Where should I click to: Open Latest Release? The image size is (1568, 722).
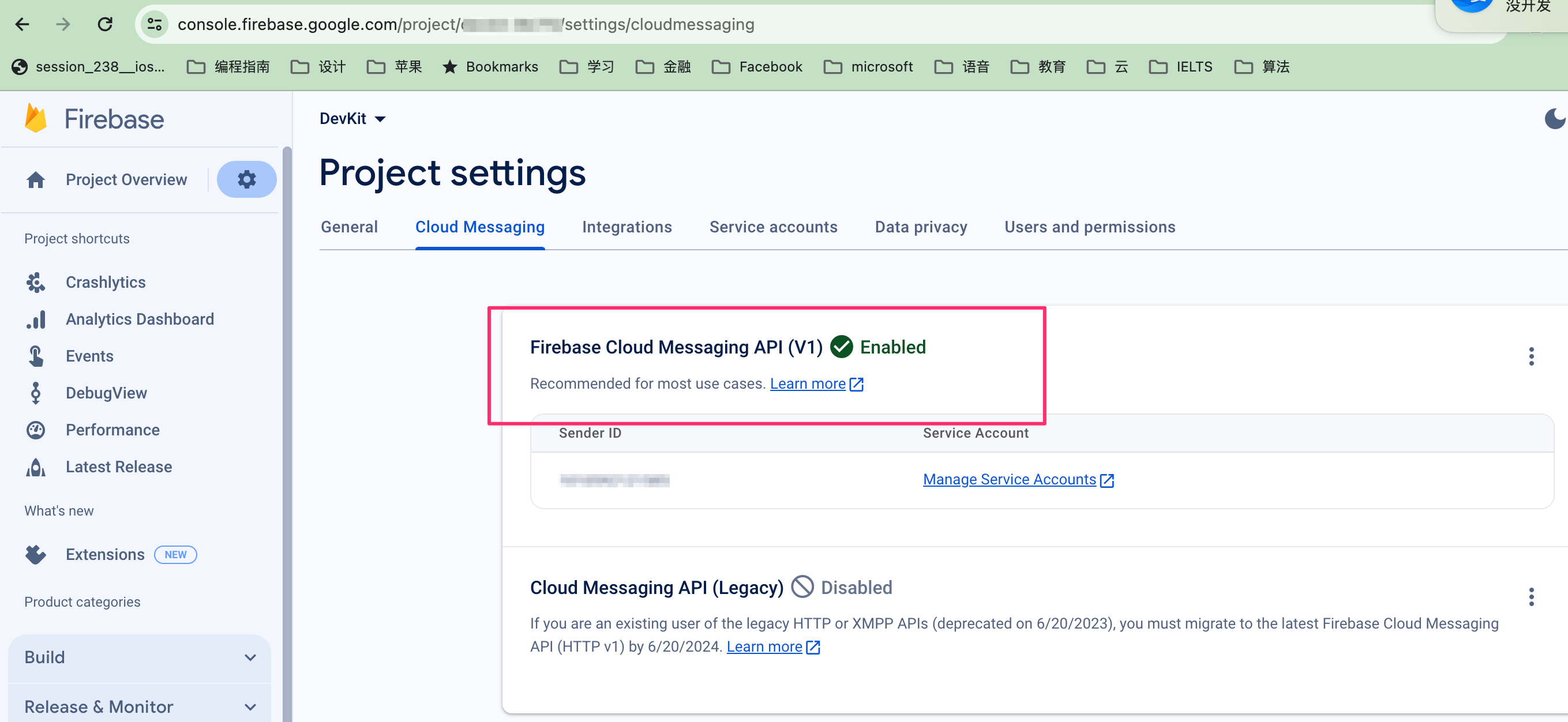[x=118, y=467]
